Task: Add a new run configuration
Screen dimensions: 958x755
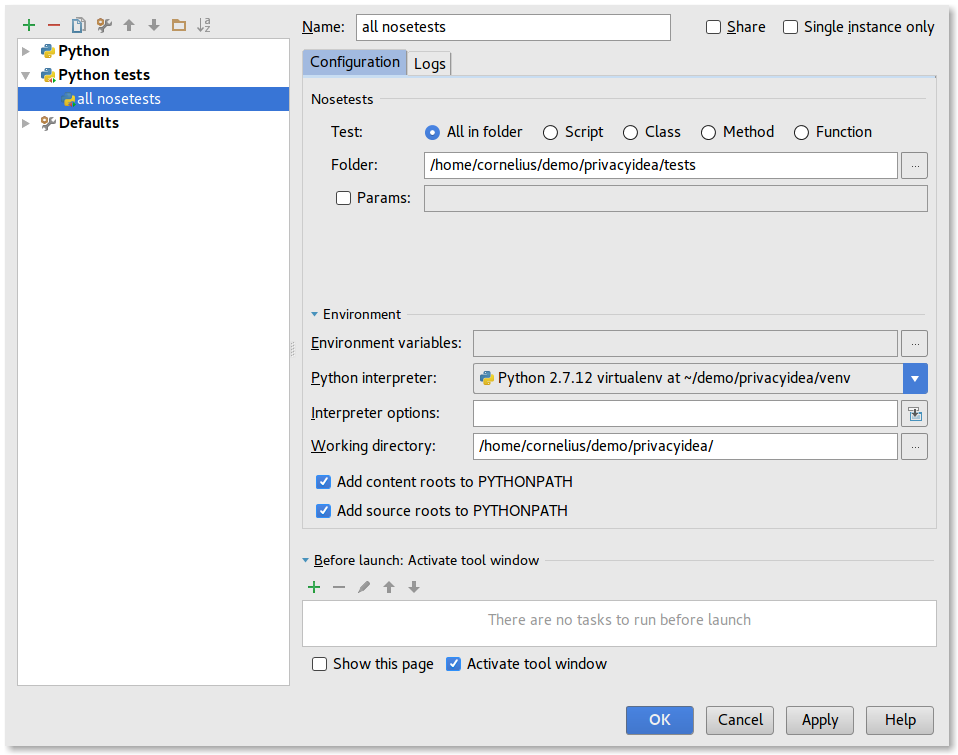Action: (29, 25)
